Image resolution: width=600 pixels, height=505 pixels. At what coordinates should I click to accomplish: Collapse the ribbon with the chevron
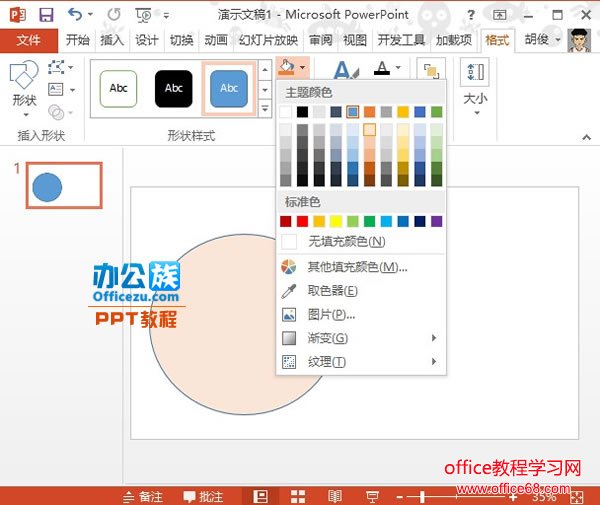point(586,137)
